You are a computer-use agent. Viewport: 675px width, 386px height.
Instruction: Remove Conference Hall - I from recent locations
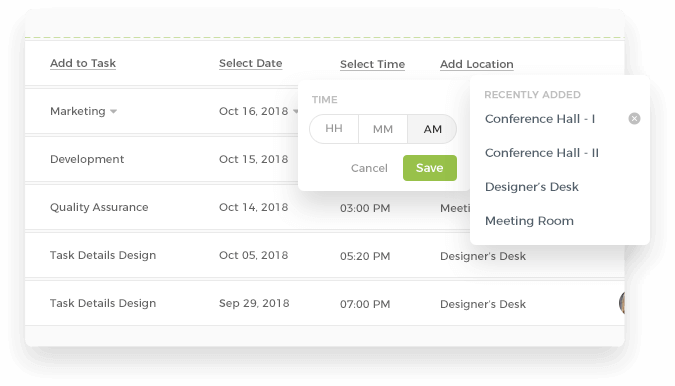tap(634, 118)
